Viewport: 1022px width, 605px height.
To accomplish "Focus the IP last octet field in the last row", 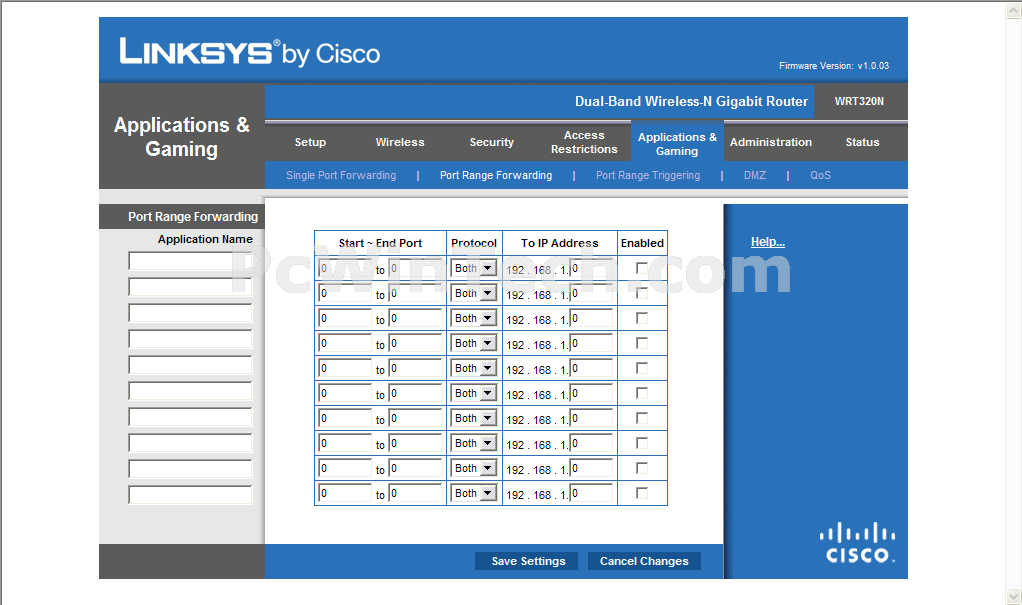I will point(592,493).
